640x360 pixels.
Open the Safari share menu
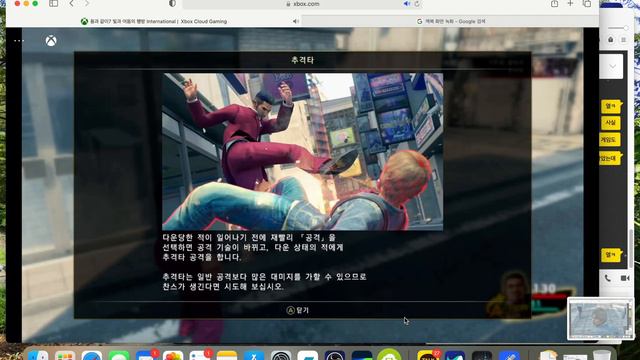[554, 4]
